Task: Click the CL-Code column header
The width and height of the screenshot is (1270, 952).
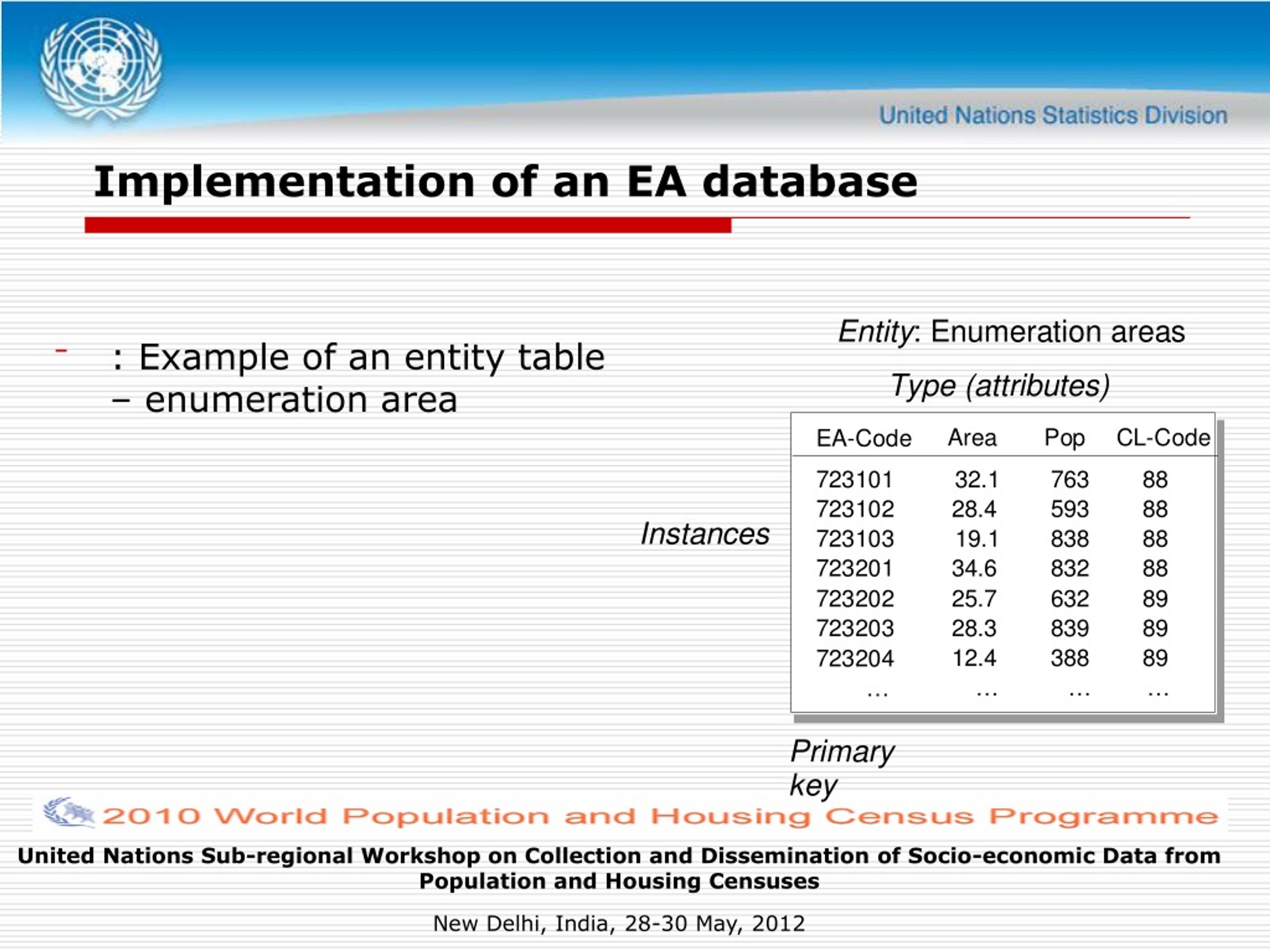Action: click(x=1163, y=438)
